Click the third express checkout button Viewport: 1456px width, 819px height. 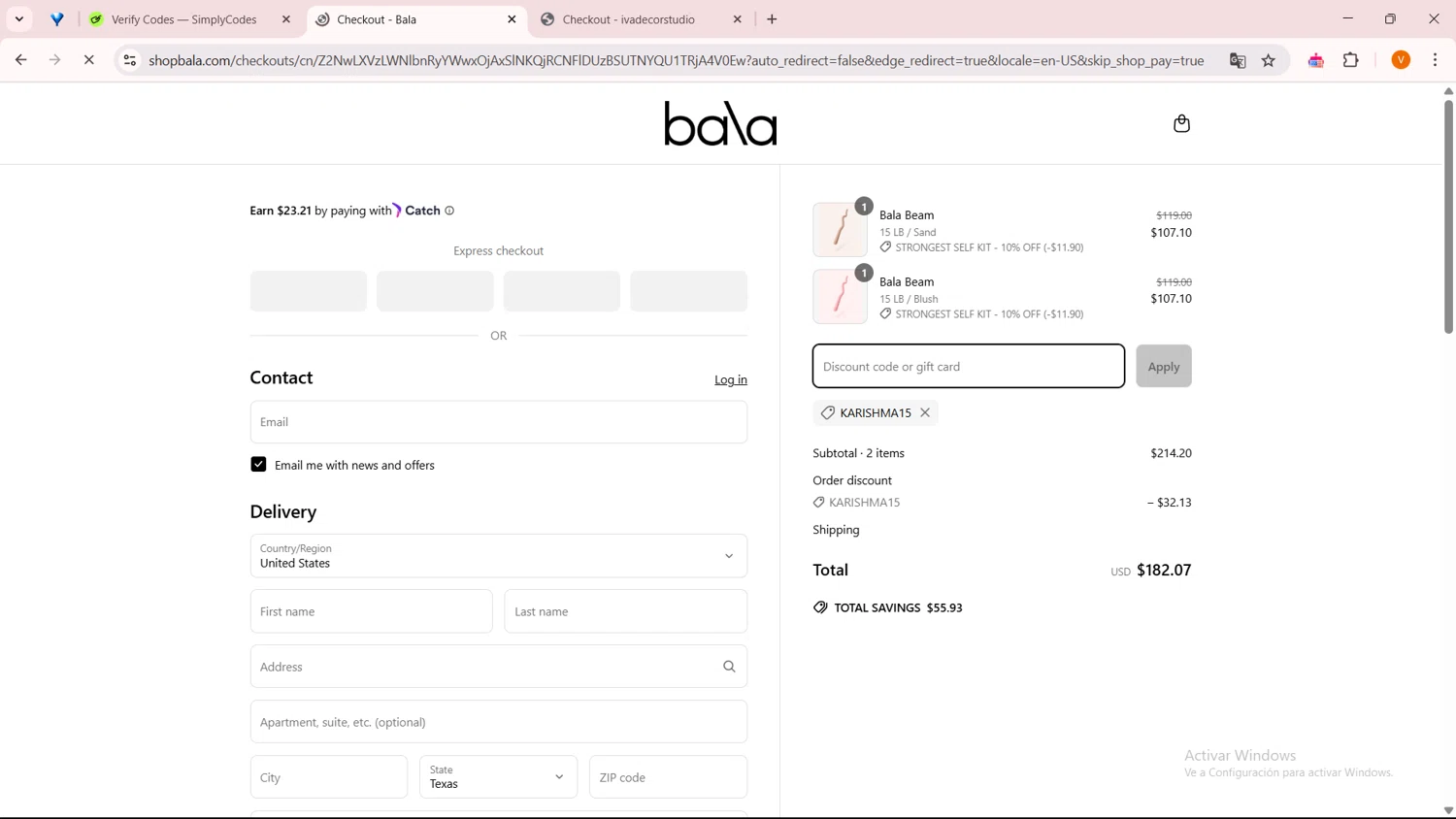(562, 291)
